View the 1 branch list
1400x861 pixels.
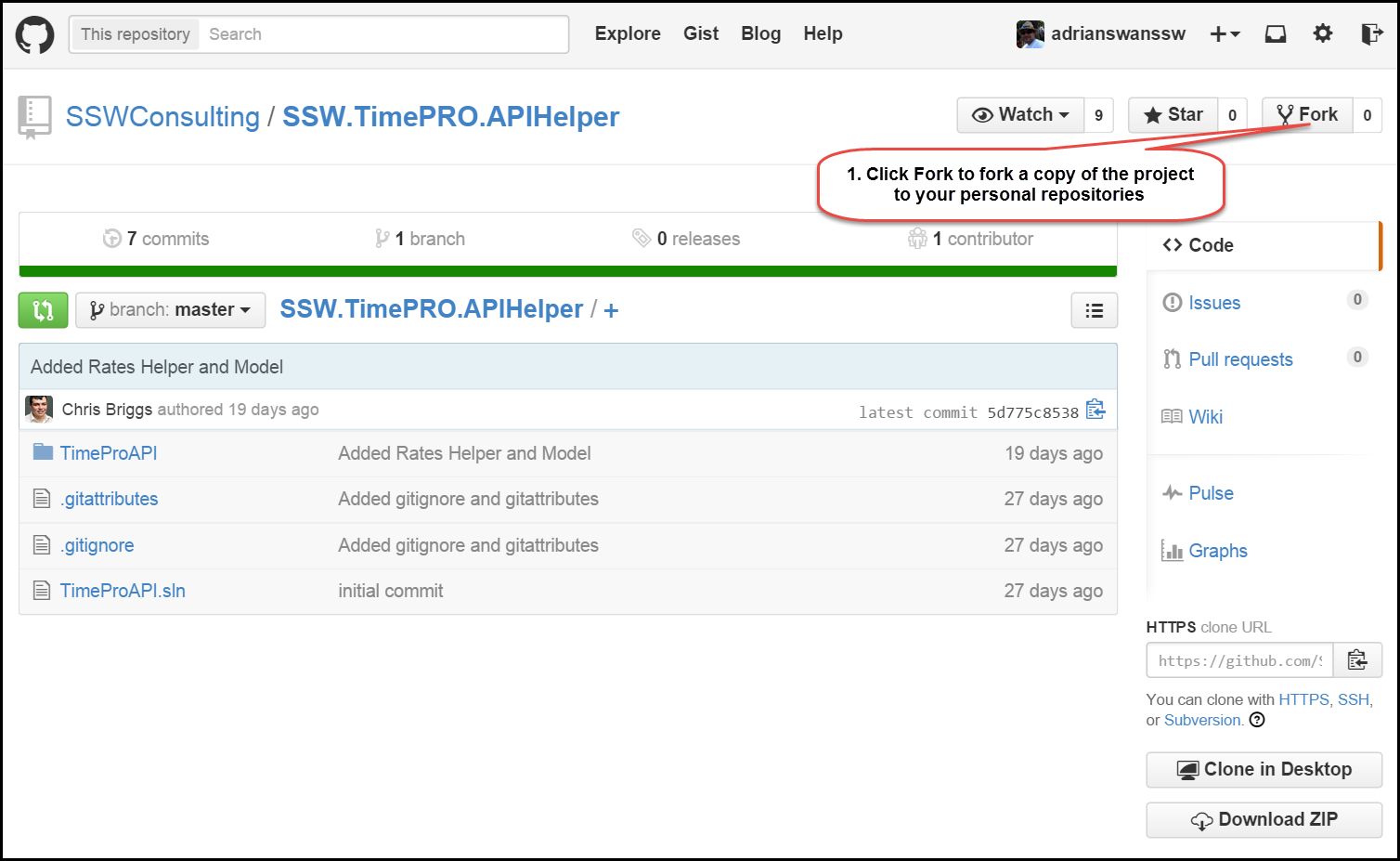coord(420,239)
